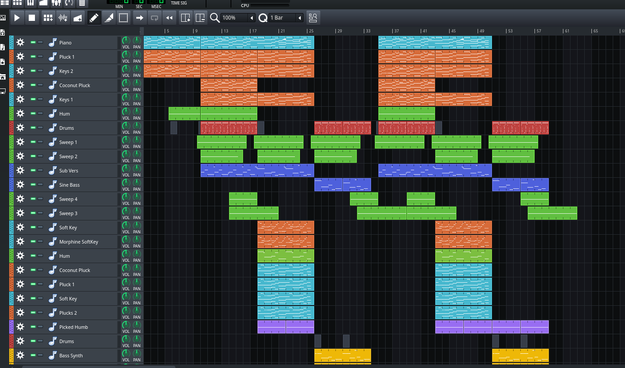Viewport: 625px width, 368px height.
Task: Click the note icon of the Sweep 1 track
Action: [x=53, y=142]
